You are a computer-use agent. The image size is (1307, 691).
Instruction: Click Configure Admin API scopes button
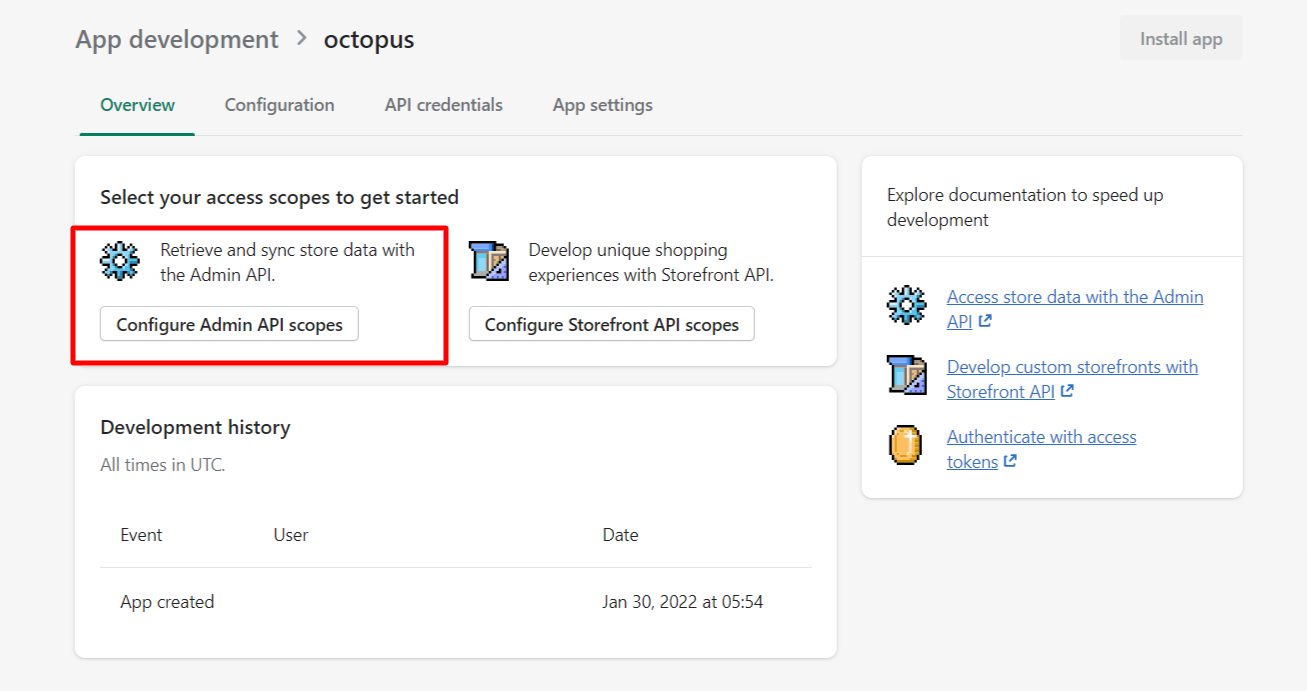tap(229, 324)
